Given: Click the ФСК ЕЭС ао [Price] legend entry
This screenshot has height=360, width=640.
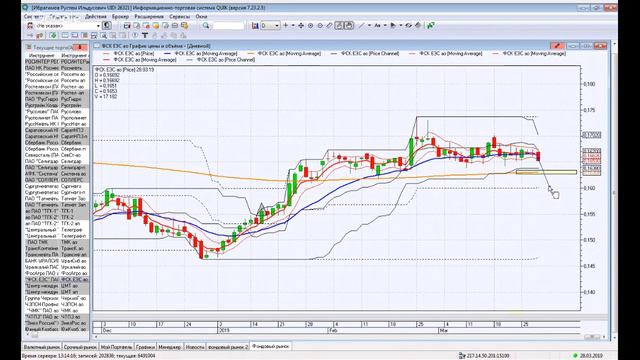Looking at the screenshot, I should coord(128,53).
